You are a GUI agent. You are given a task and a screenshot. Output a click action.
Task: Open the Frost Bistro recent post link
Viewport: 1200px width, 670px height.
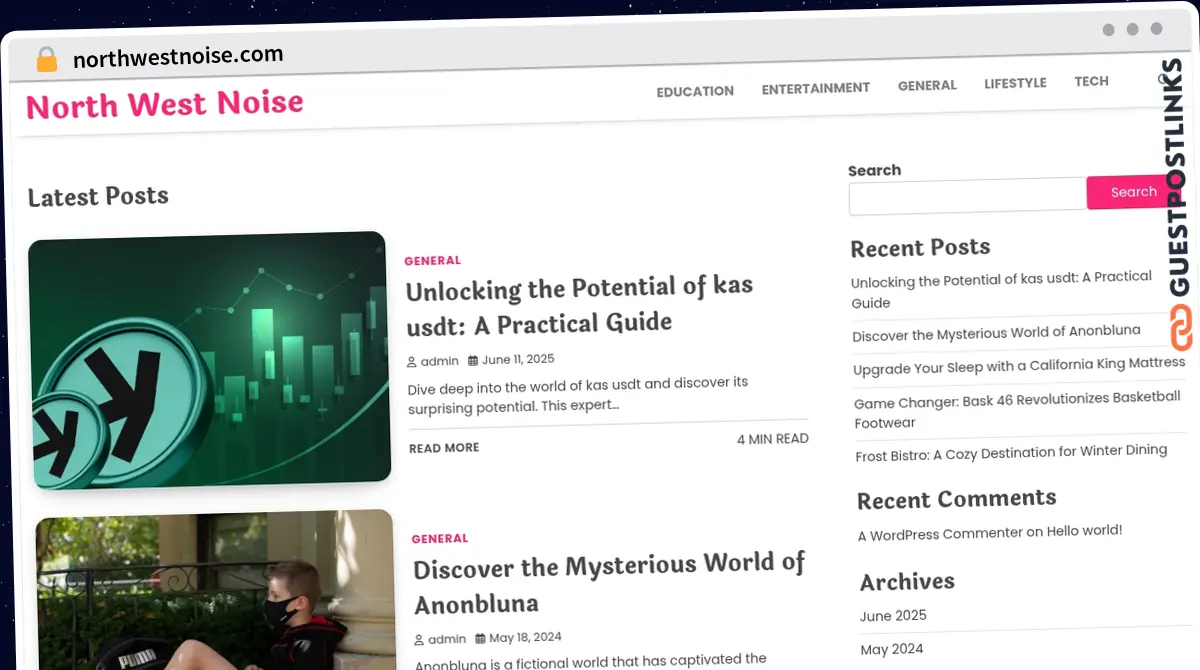pyautogui.click(x=1011, y=453)
